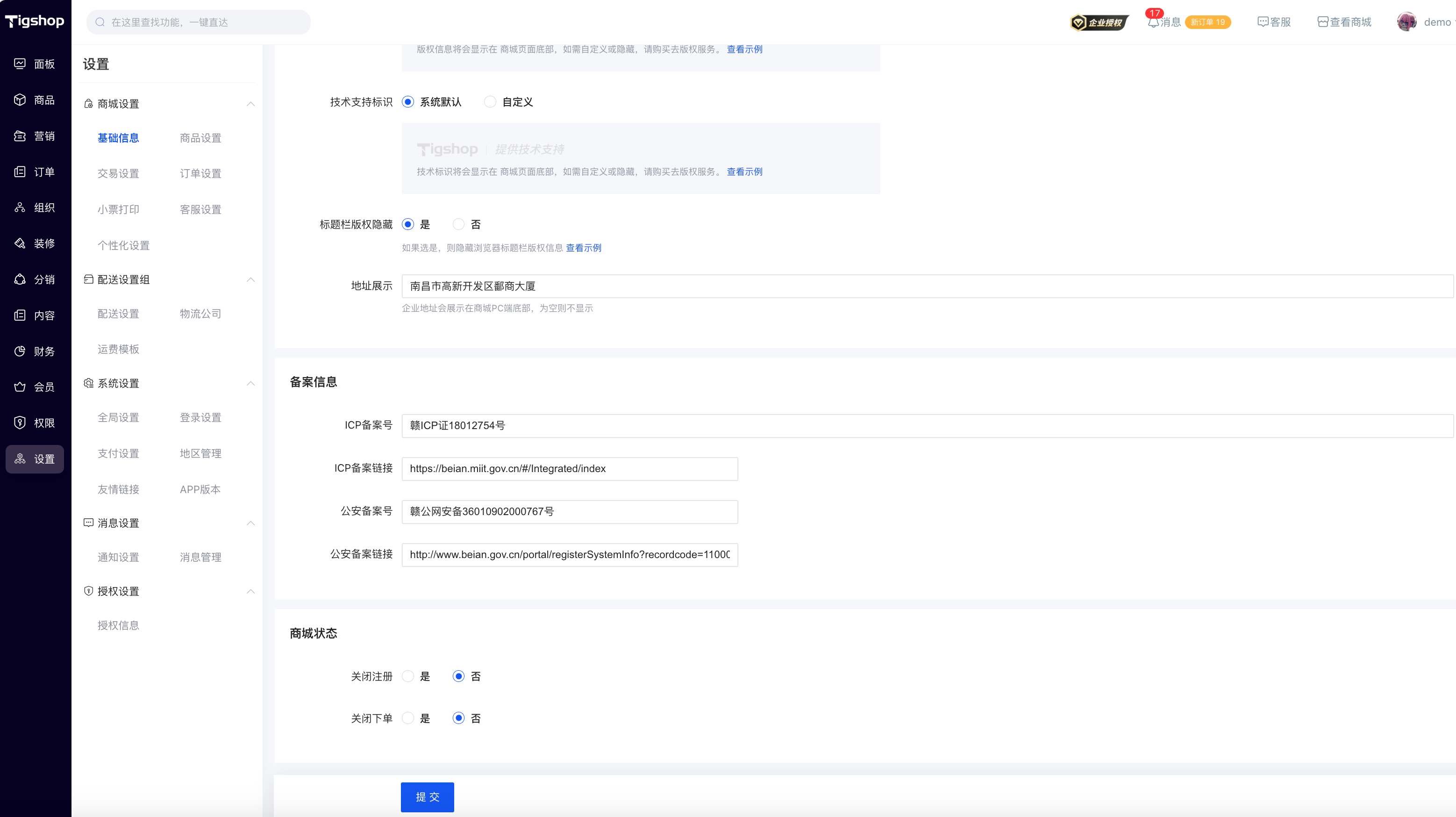Open the 商品 products sidebar icon
1456x817 pixels.
(20, 100)
